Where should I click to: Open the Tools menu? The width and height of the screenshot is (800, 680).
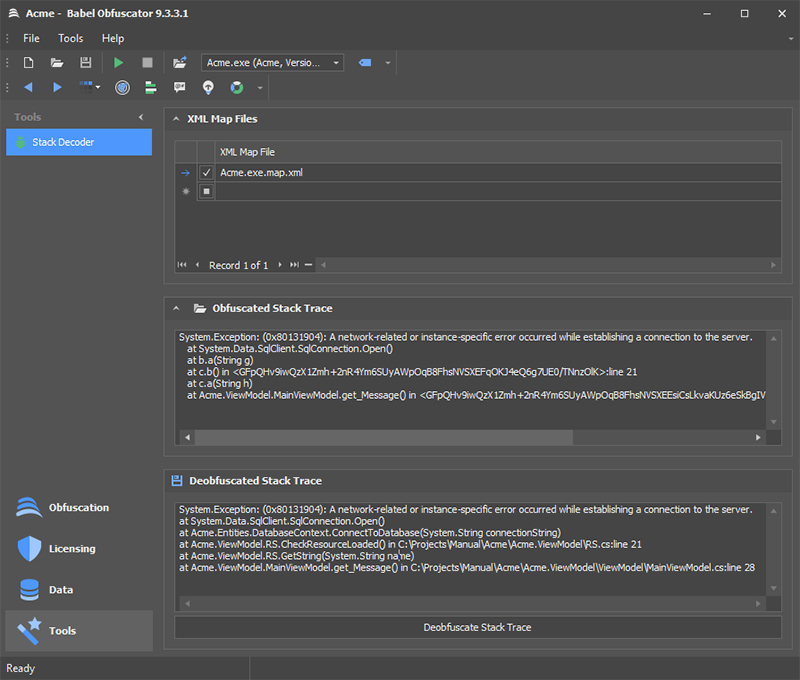click(70, 38)
